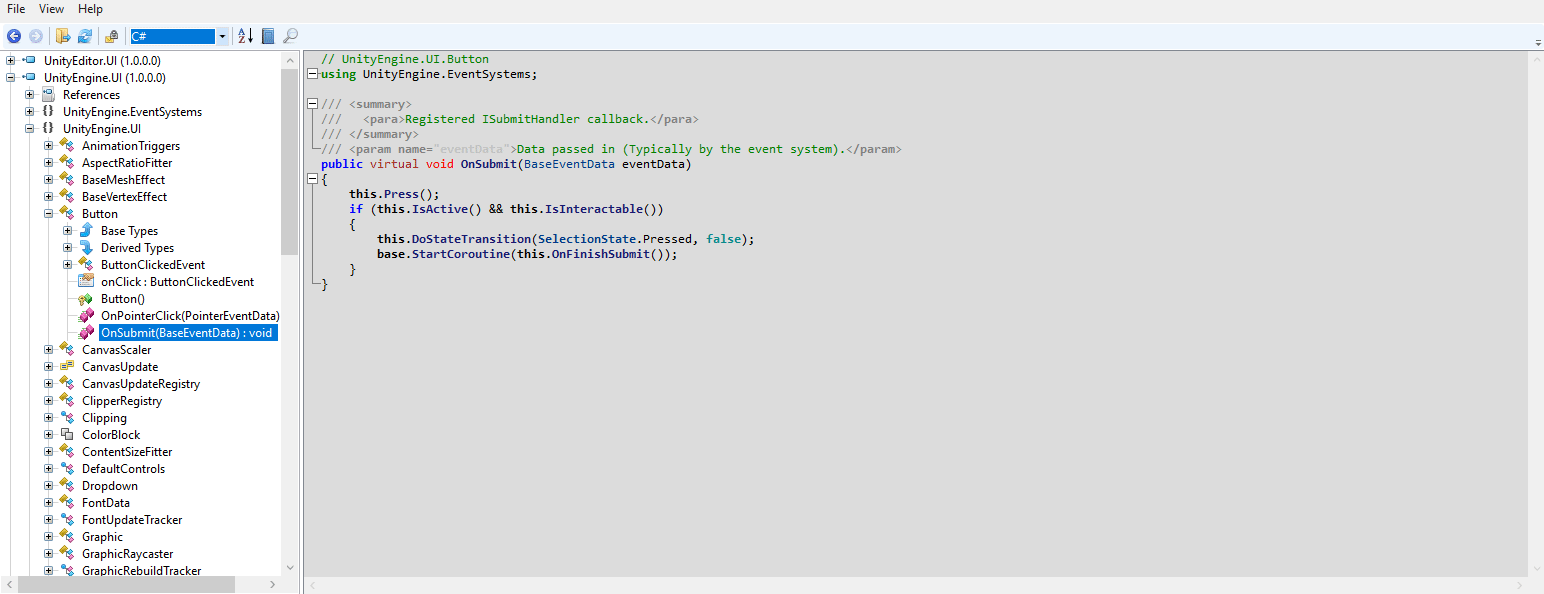This screenshot has width=1544, height=594.
Task: Expand the Dropdown class node
Action: [x=48, y=486]
